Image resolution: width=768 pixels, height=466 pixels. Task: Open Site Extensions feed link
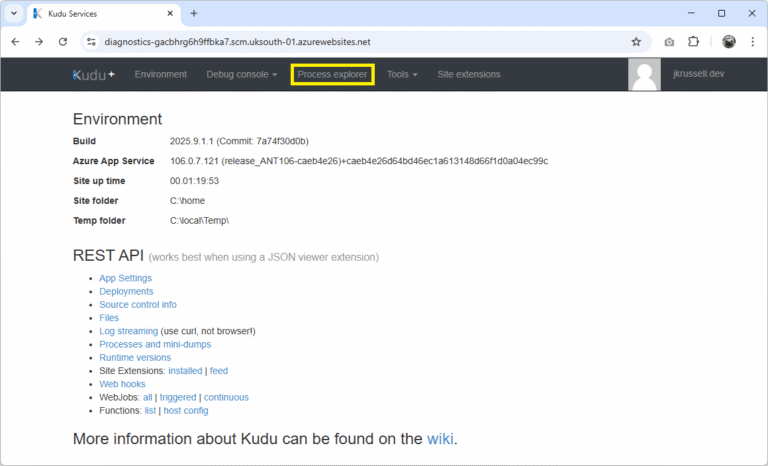(218, 371)
